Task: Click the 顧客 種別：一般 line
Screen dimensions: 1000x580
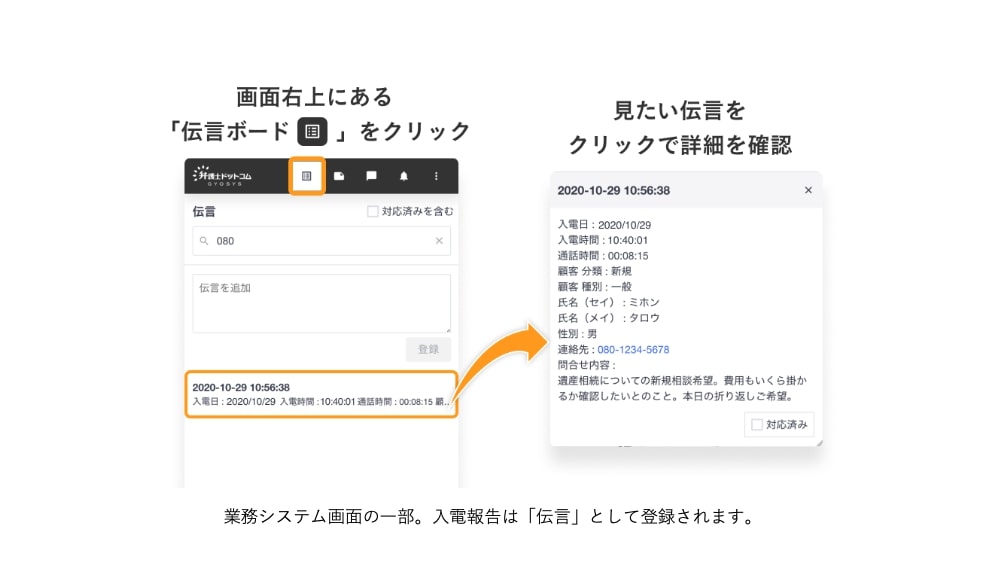Action: coord(594,286)
